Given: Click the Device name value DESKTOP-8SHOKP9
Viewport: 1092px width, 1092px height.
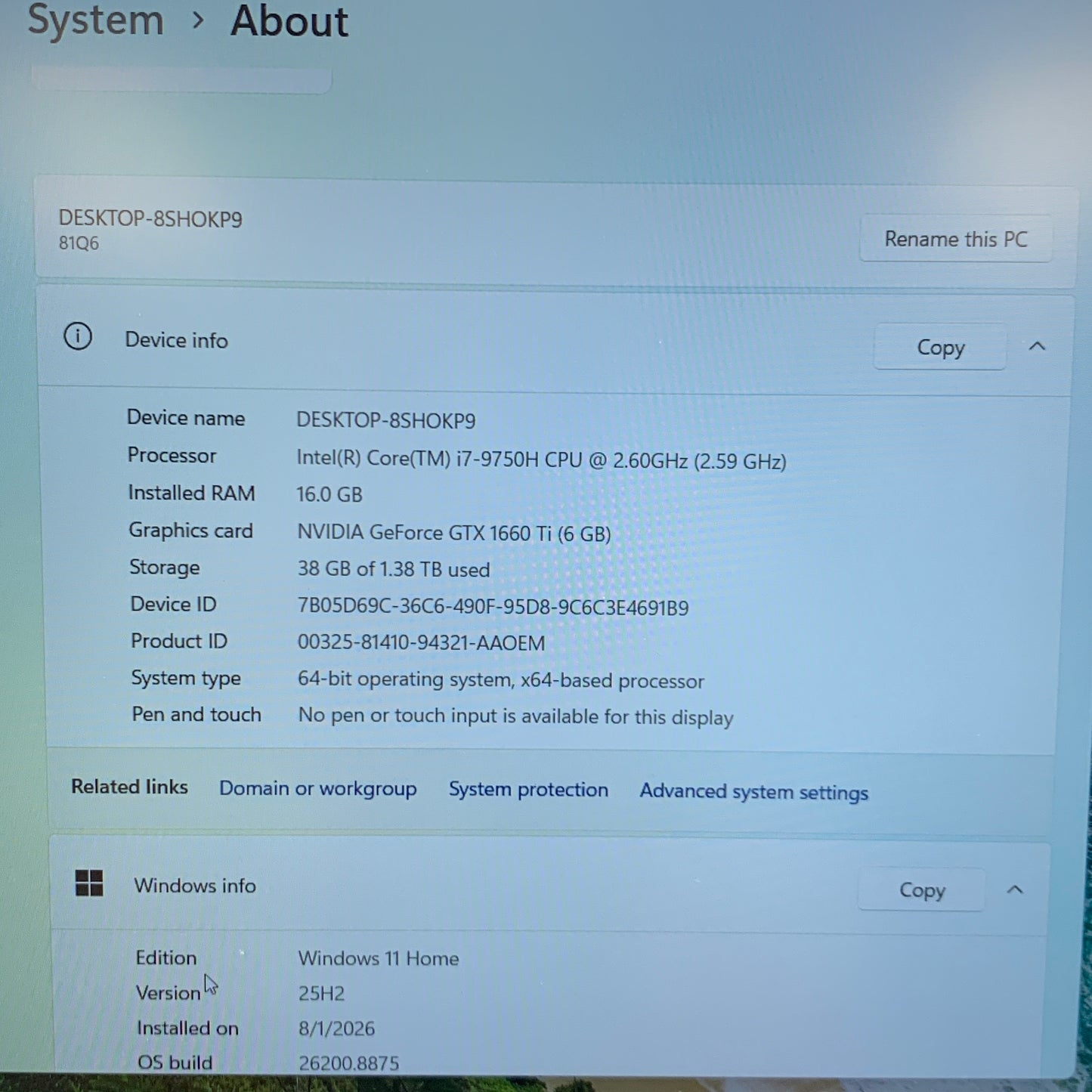Looking at the screenshot, I should [385, 420].
